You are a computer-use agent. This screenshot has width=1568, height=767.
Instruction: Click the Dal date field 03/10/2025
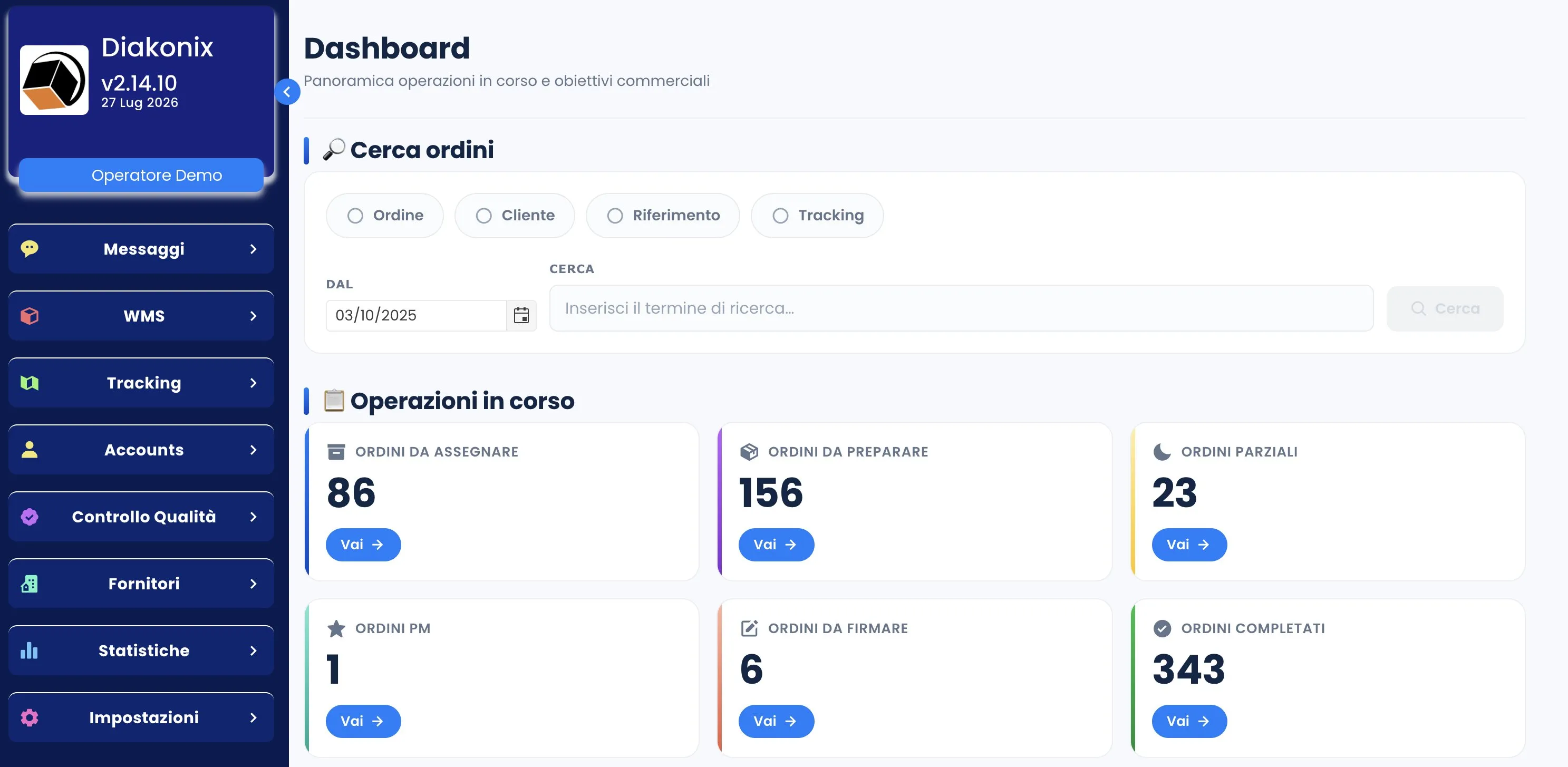click(x=417, y=315)
